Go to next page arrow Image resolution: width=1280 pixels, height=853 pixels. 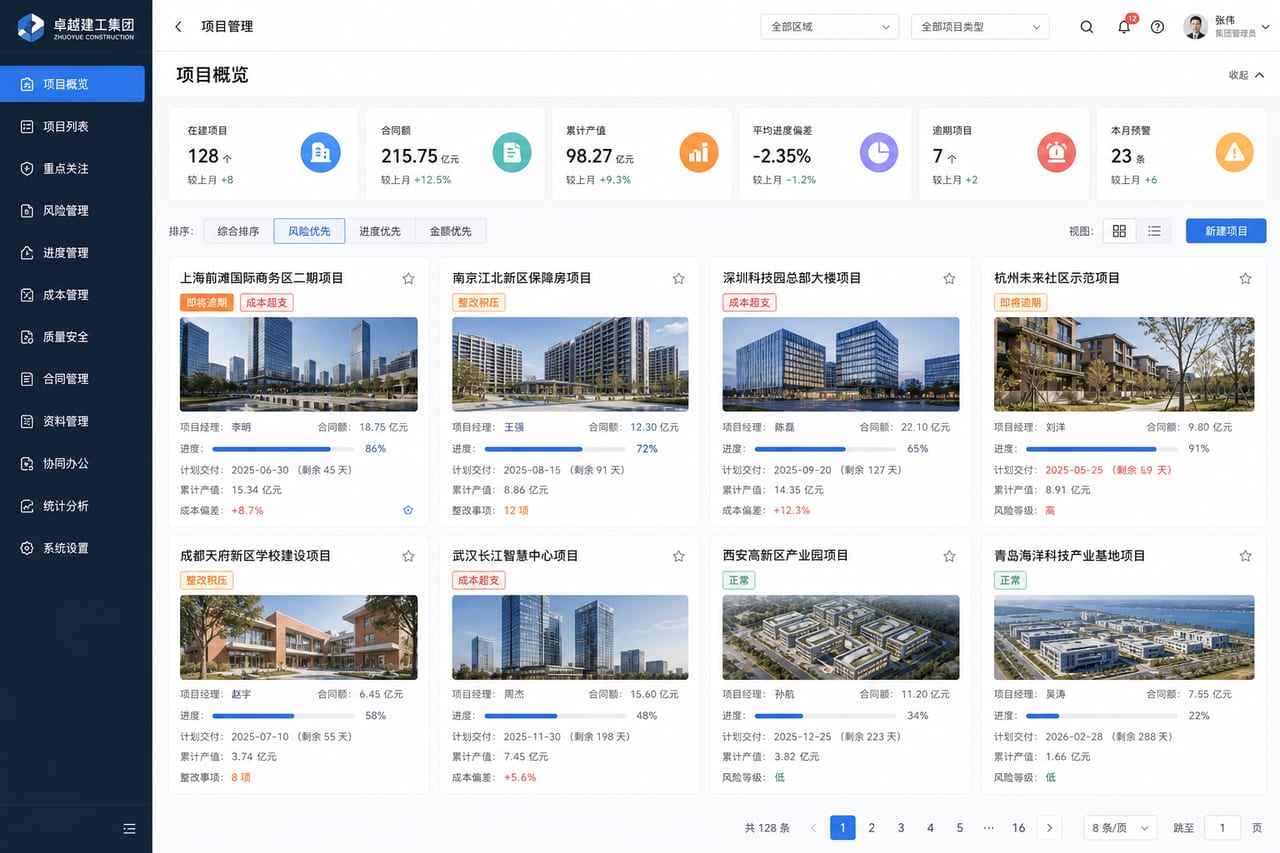pyautogui.click(x=1049, y=828)
